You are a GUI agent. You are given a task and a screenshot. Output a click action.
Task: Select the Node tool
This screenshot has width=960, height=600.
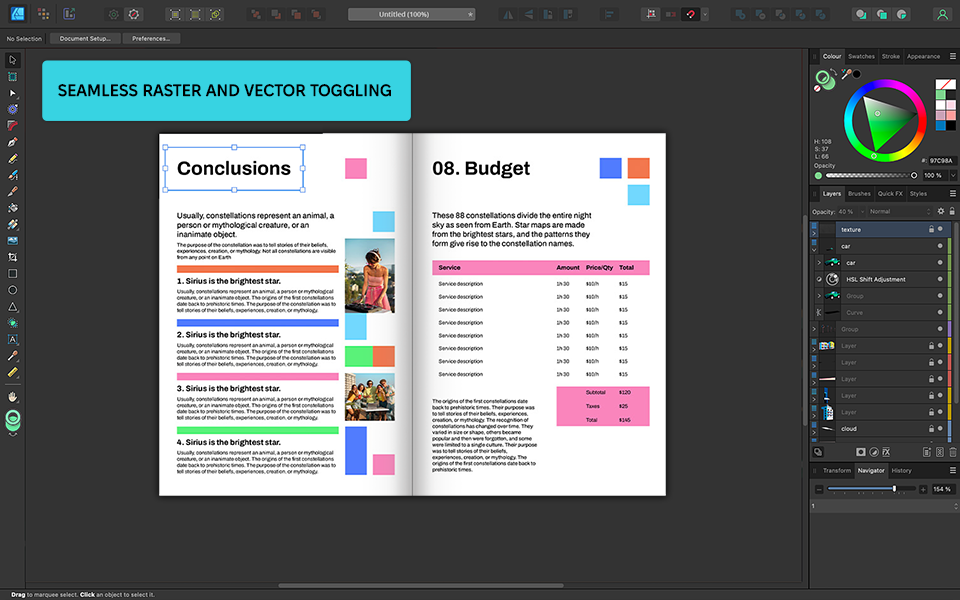pyautogui.click(x=12, y=93)
